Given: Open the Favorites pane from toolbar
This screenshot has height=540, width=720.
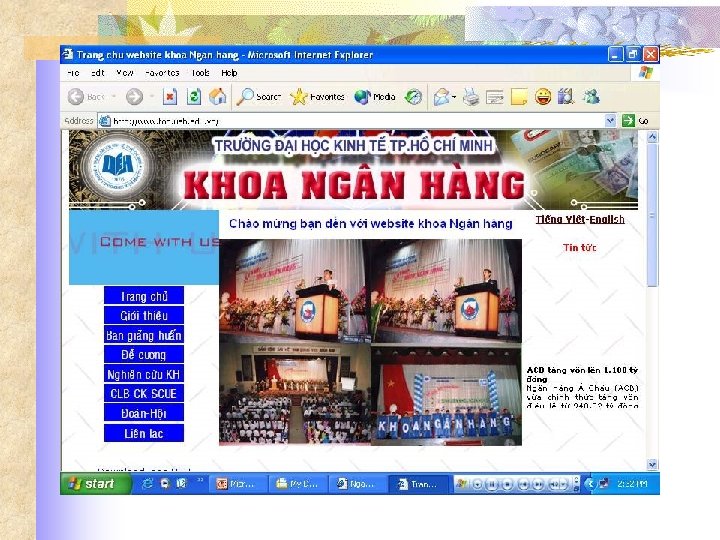Looking at the screenshot, I should [x=317, y=97].
